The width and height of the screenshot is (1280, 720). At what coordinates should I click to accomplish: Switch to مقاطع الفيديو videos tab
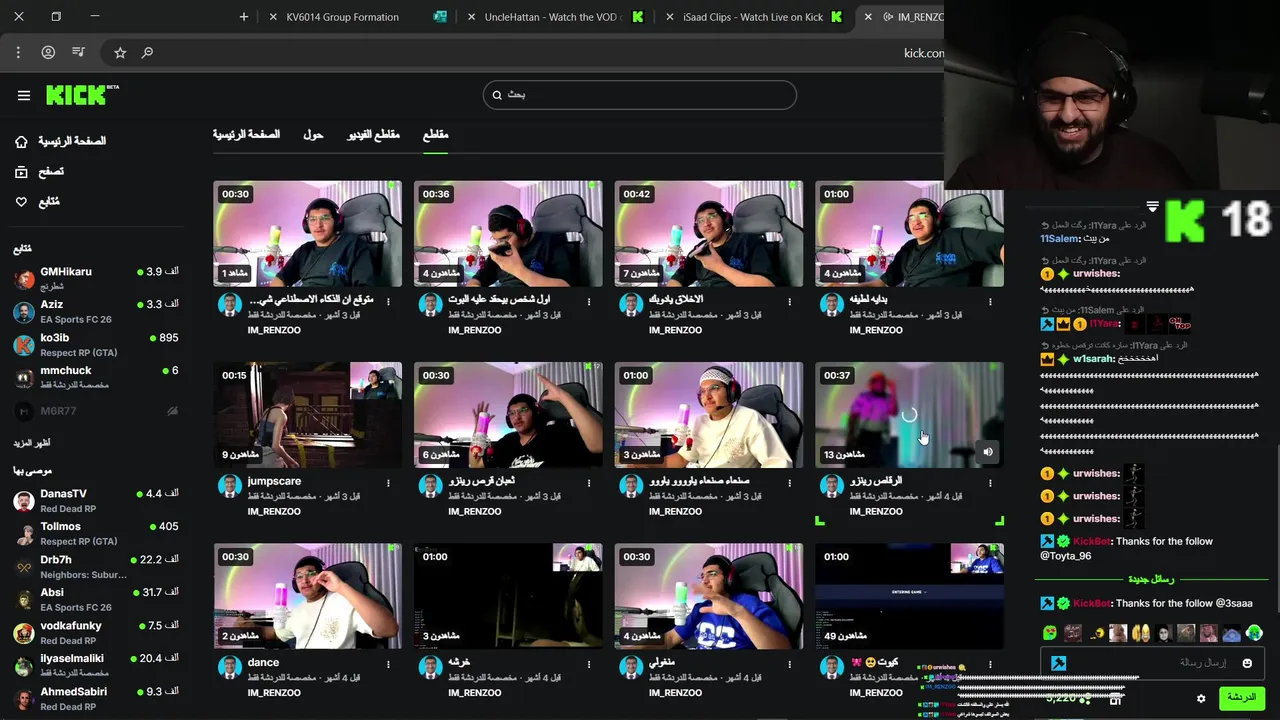pyautogui.click(x=373, y=135)
